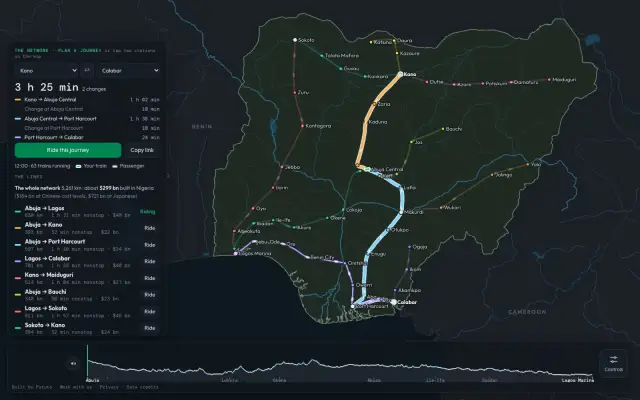Click the blue swatch for Abuja → Port Harcourt
Screen dimensions: 640x400
(18, 244)
